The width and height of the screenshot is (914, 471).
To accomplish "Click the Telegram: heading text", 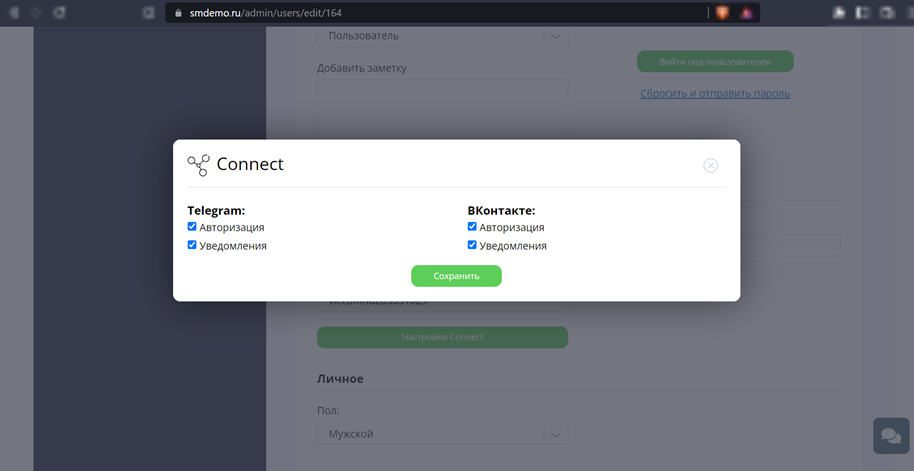I will pyautogui.click(x=216, y=210).
